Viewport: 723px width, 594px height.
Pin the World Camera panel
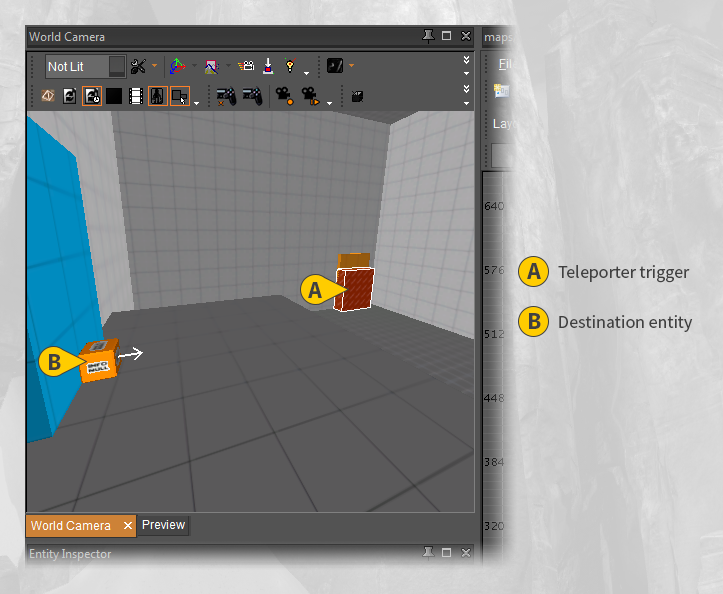coord(428,36)
